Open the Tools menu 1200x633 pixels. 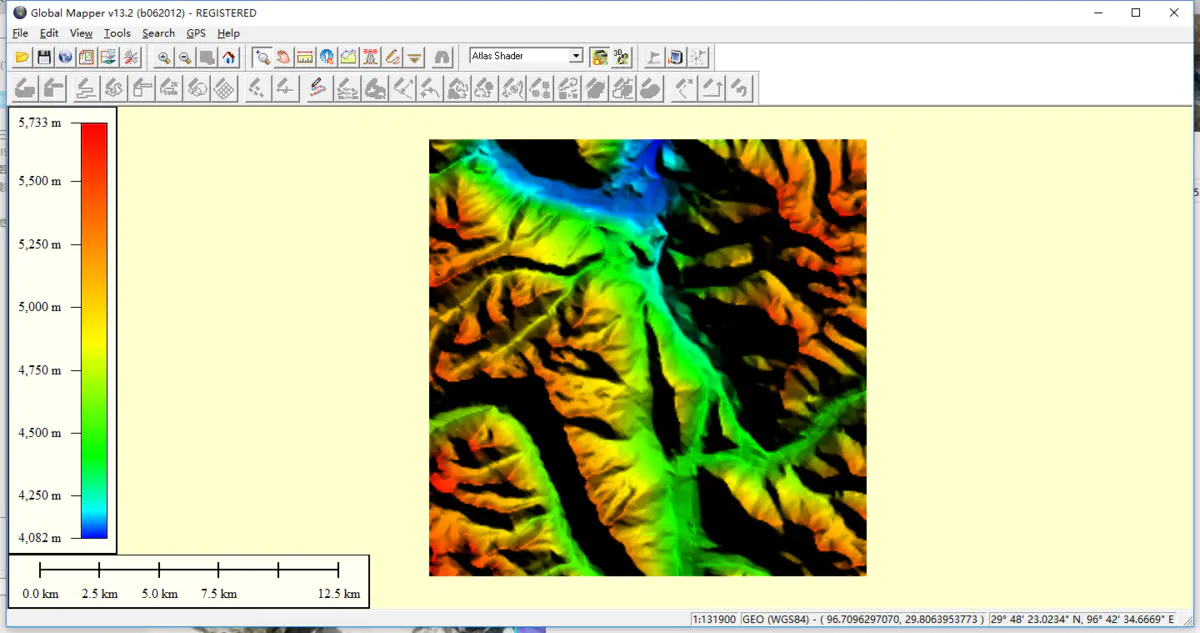(x=117, y=33)
